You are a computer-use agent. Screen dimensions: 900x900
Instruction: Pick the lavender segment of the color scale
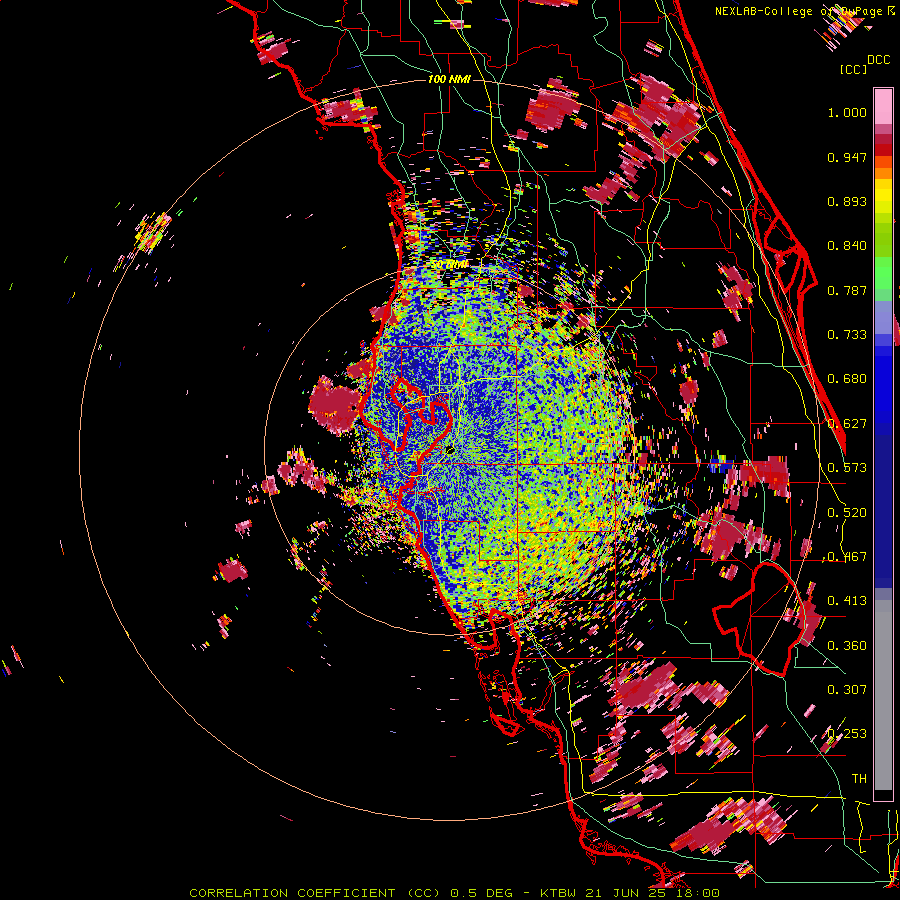(883, 318)
